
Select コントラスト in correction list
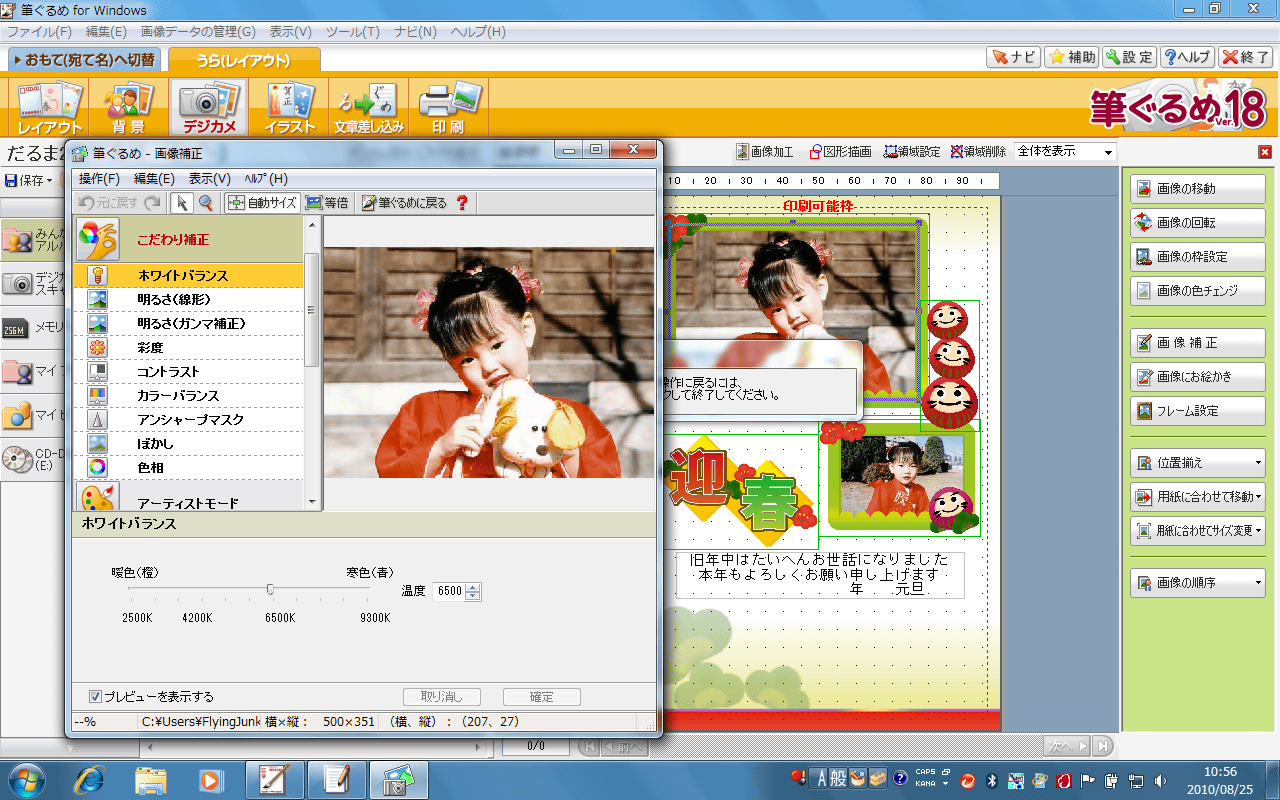pos(188,372)
